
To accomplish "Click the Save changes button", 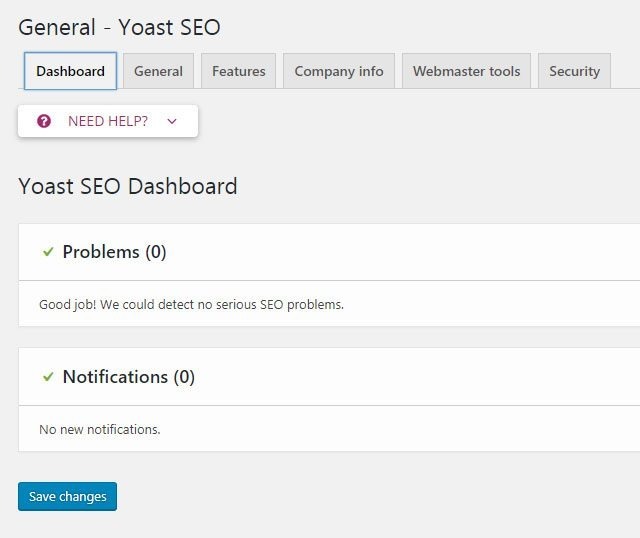I will click(67, 496).
